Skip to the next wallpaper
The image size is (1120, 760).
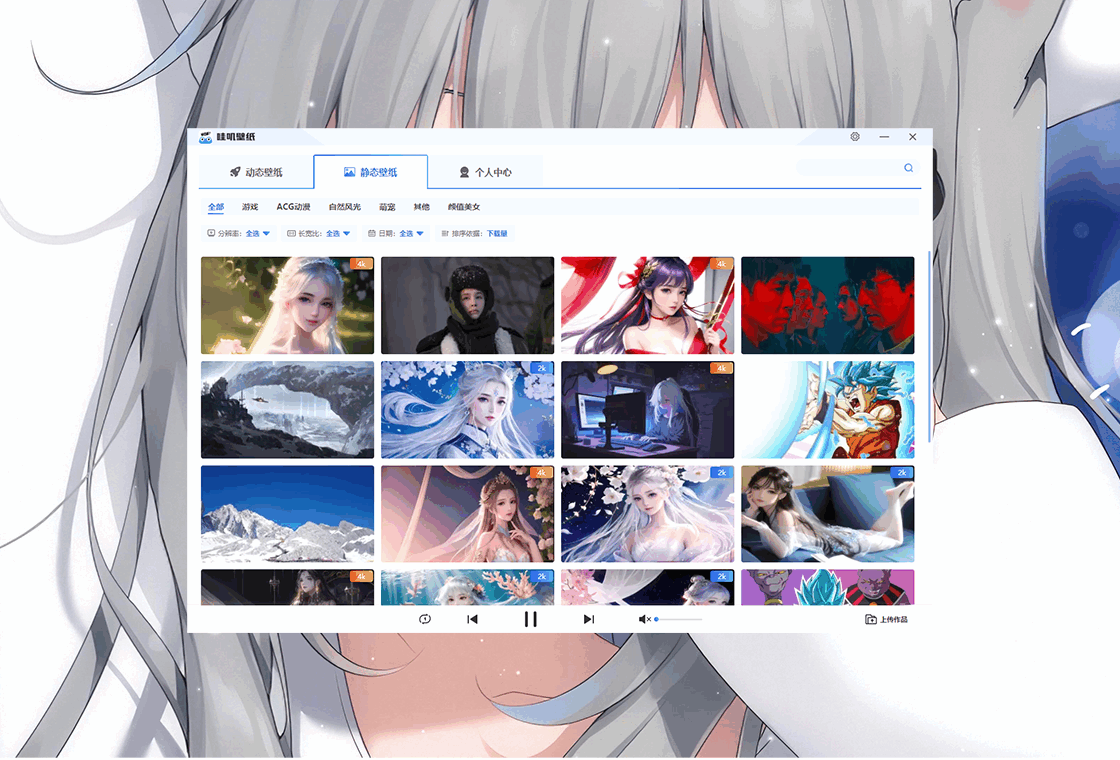(x=589, y=619)
